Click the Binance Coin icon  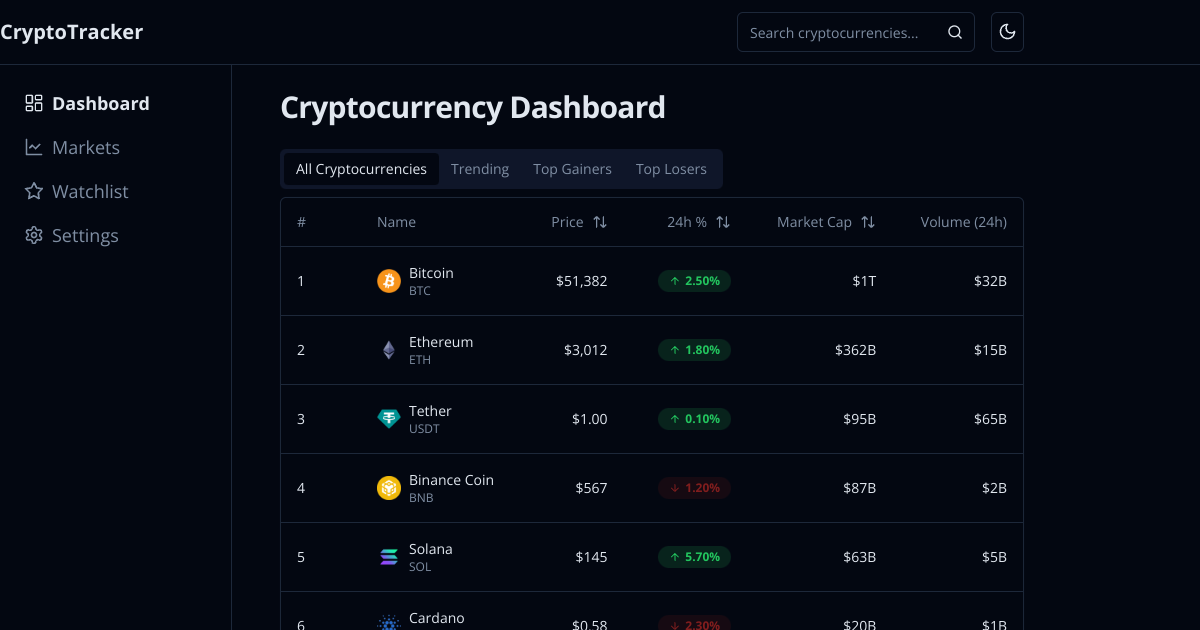388,488
